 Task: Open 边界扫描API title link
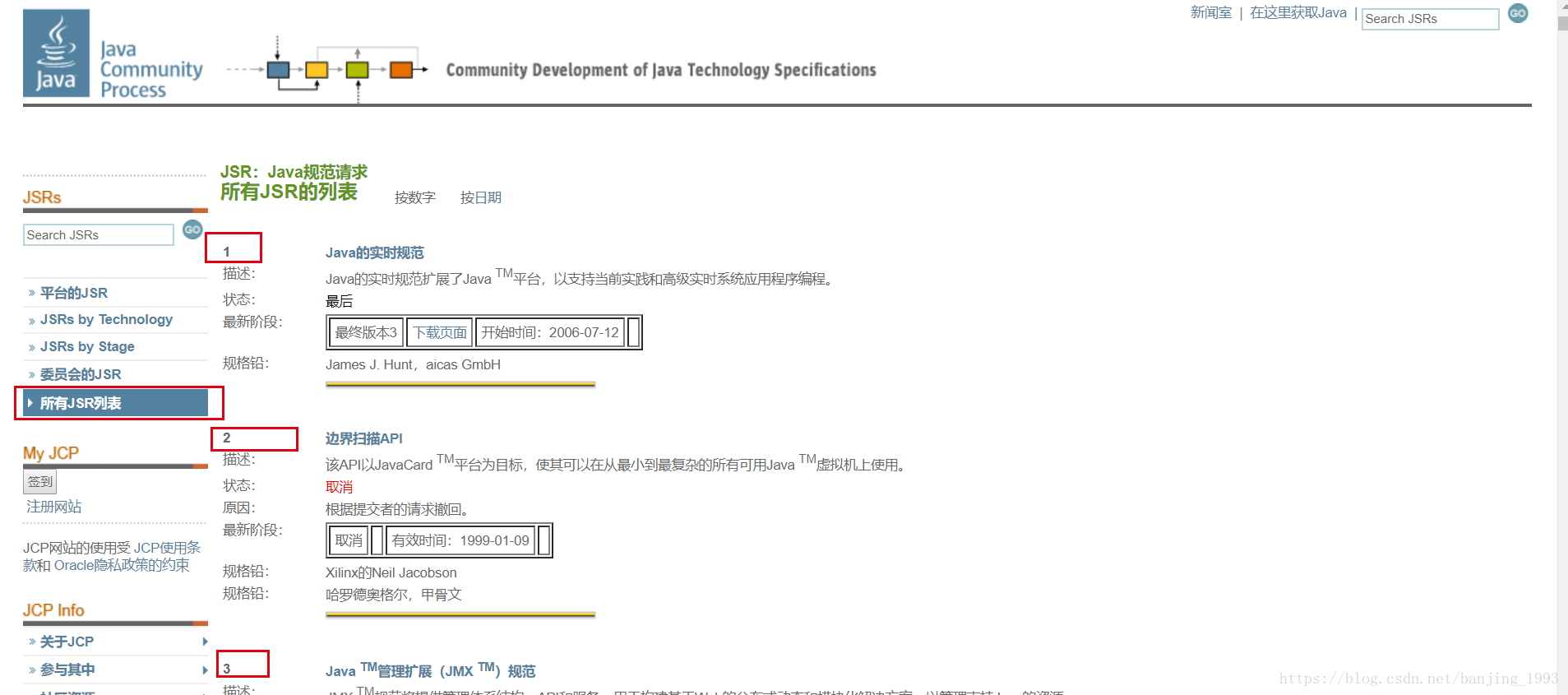(x=364, y=439)
